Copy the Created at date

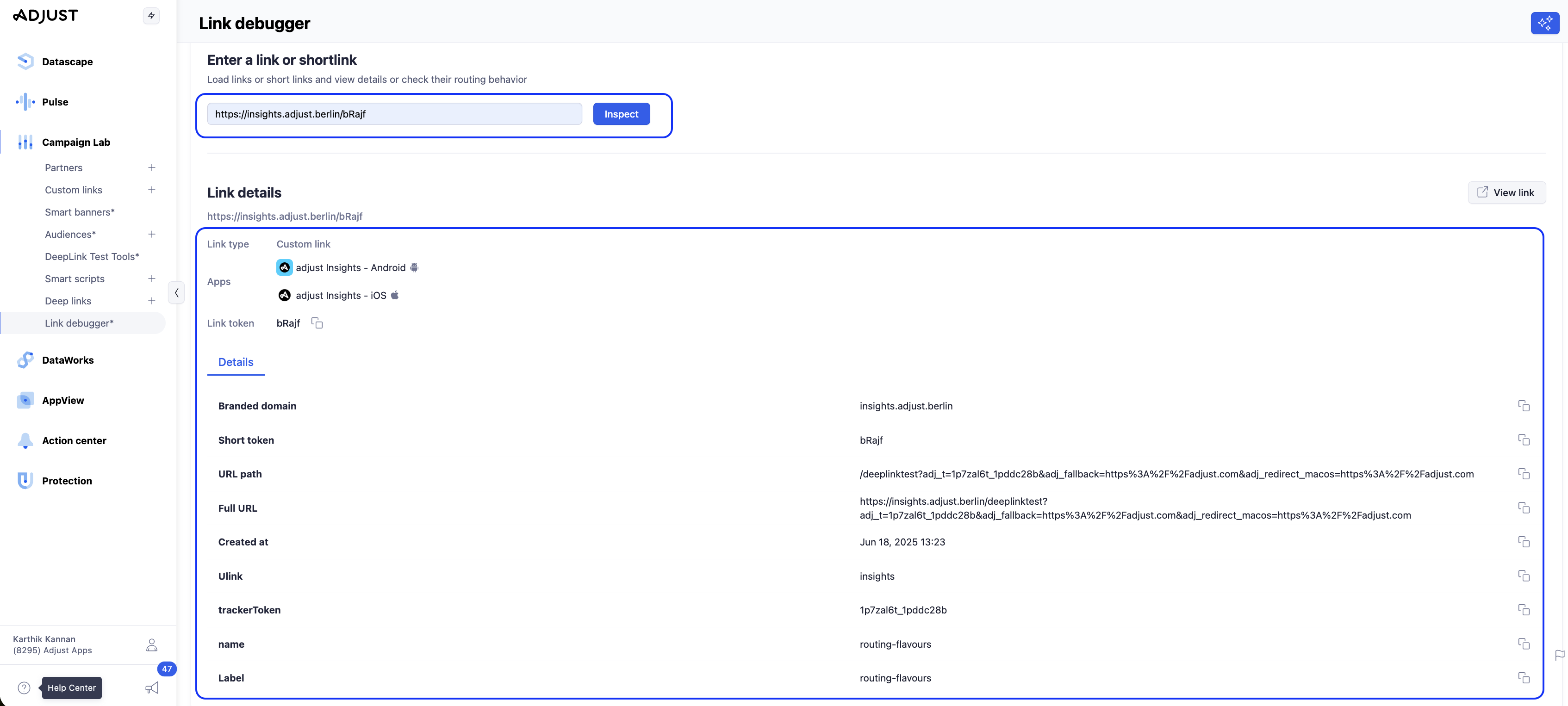click(x=1523, y=542)
